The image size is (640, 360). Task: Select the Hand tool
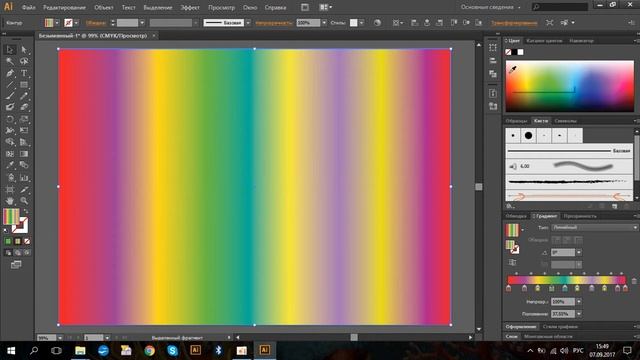[10, 201]
